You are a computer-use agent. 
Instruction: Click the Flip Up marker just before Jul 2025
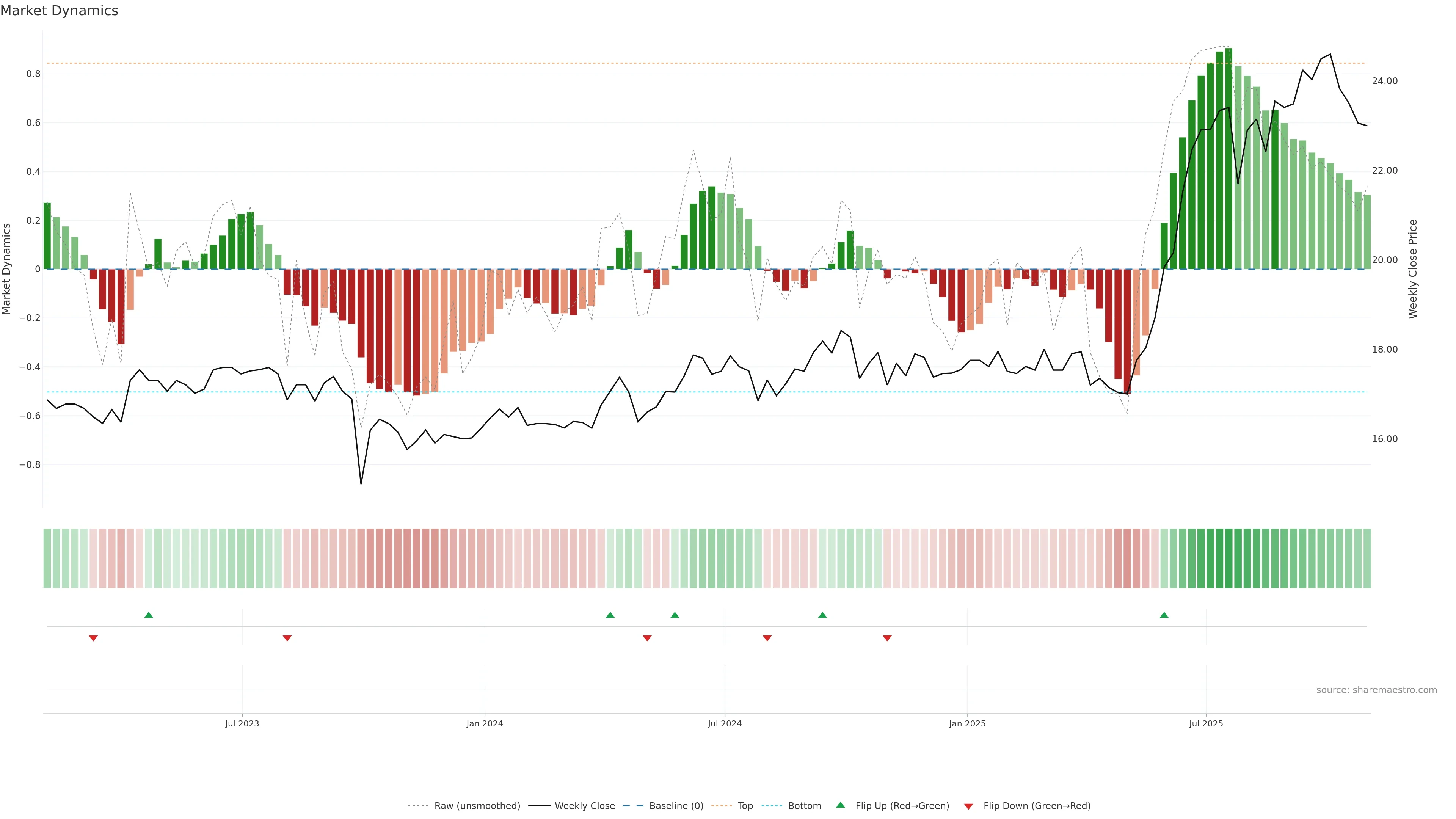tap(1164, 615)
